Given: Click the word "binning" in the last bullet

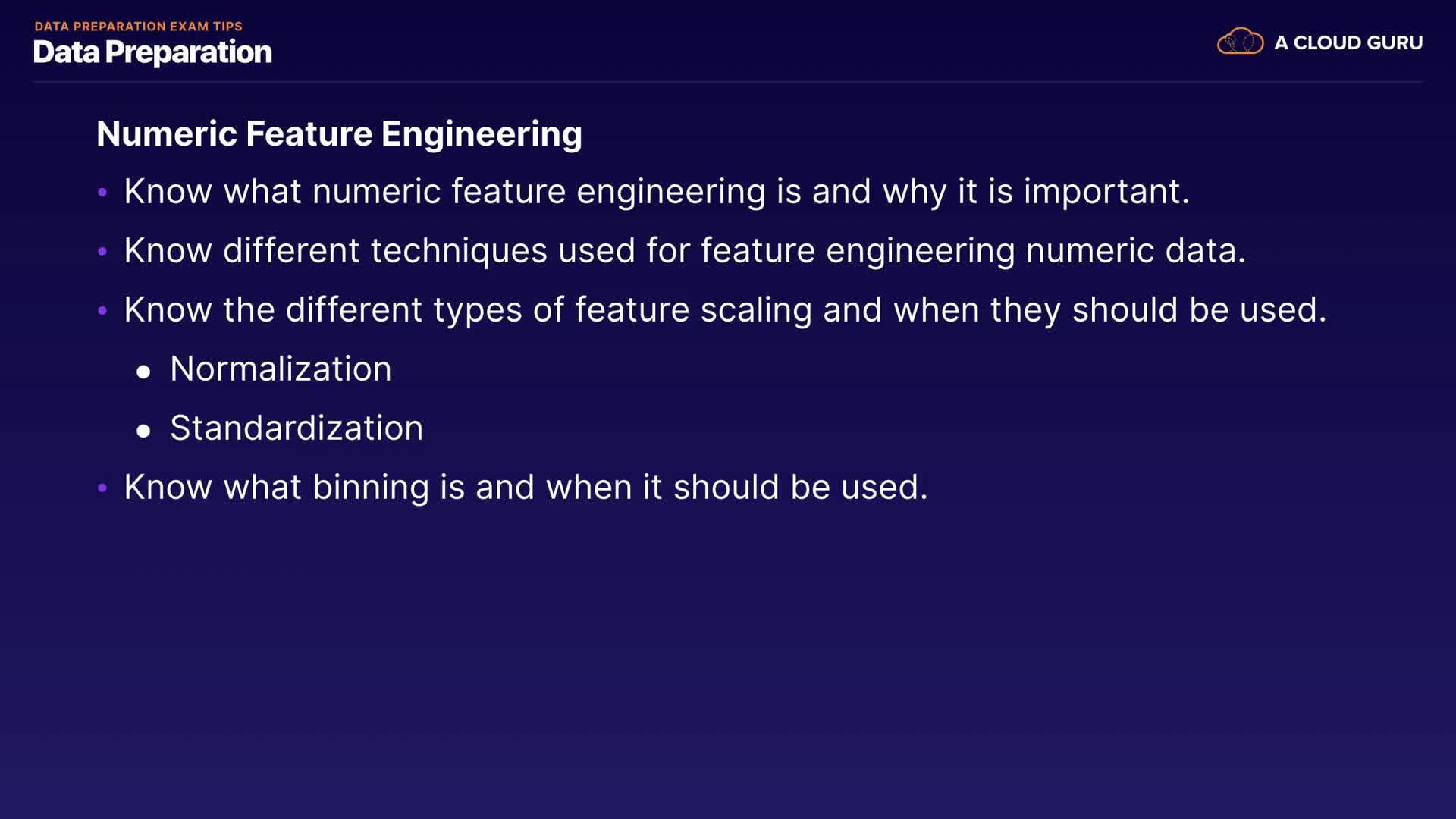Looking at the screenshot, I should pos(370,487).
